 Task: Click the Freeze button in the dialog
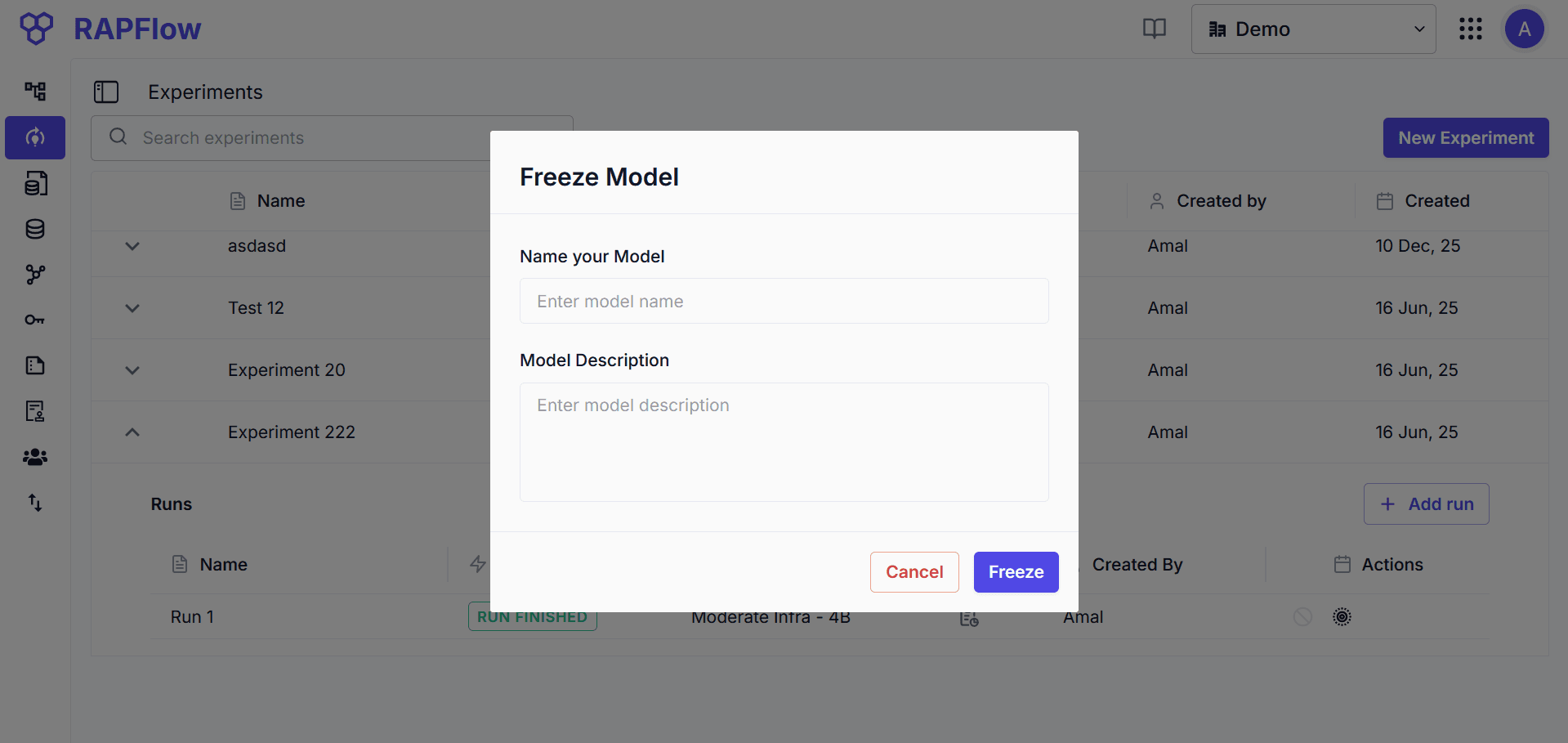[x=1015, y=571]
